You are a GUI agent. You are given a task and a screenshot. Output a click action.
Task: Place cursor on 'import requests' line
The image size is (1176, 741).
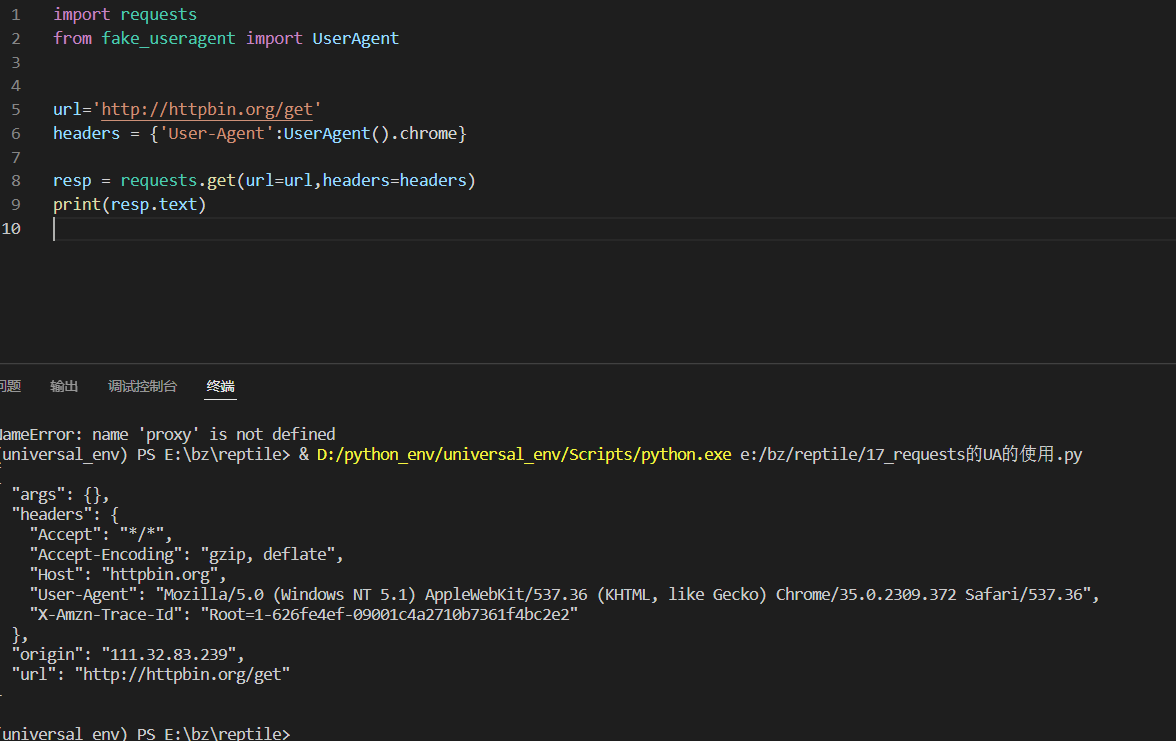[x=125, y=15]
